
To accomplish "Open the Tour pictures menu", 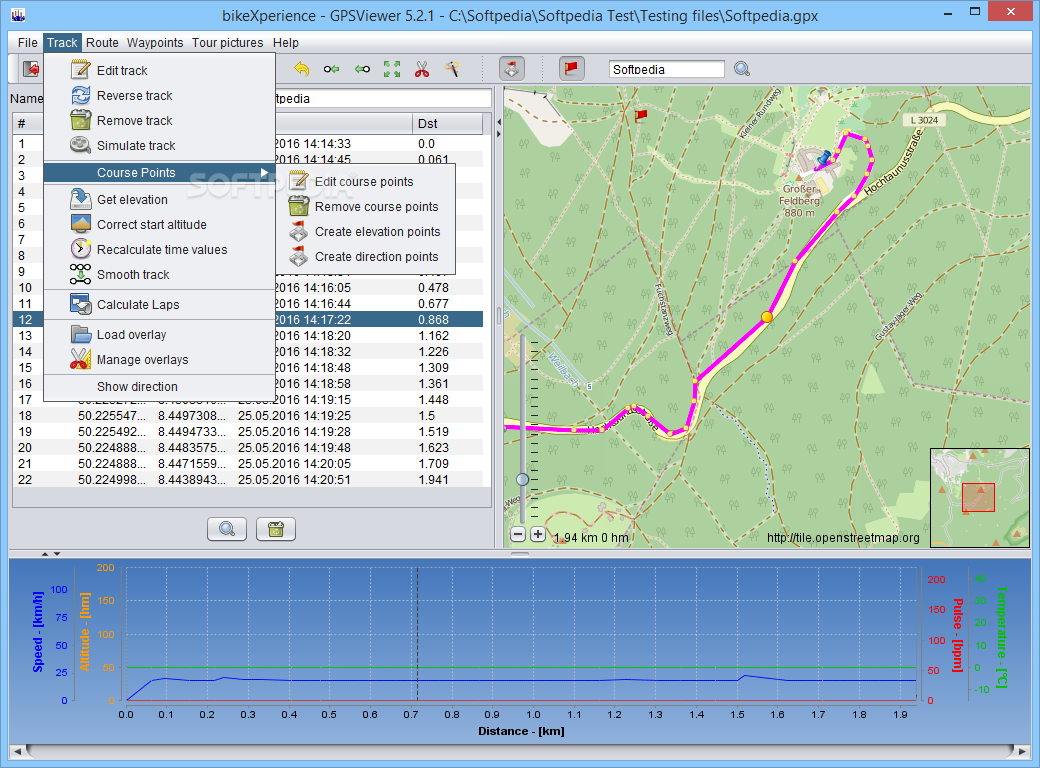I will 228,42.
